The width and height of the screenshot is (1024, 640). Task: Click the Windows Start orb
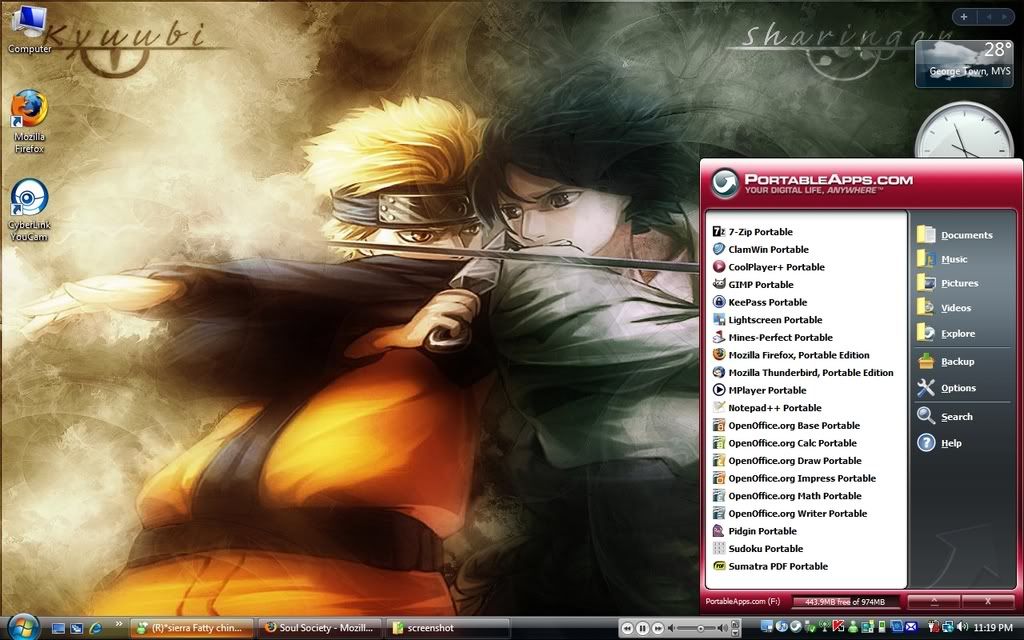coord(24,627)
